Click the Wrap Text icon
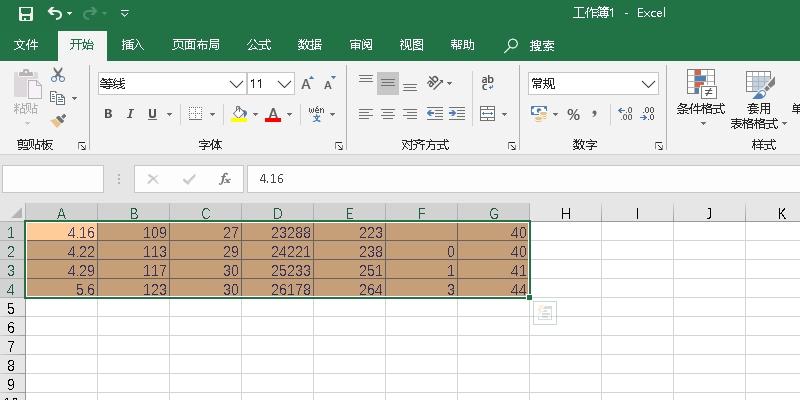This screenshot has height=400, width=800. [488, 83]
